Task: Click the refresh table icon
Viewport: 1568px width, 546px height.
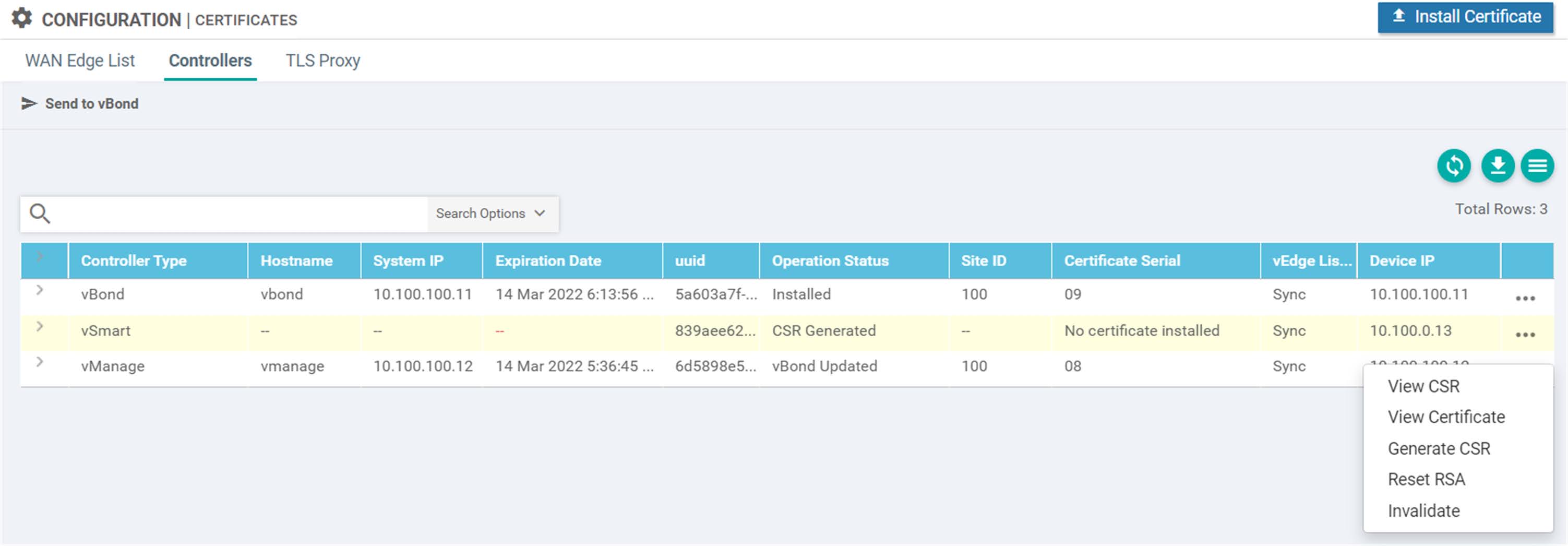Action: click(1454, 165)
